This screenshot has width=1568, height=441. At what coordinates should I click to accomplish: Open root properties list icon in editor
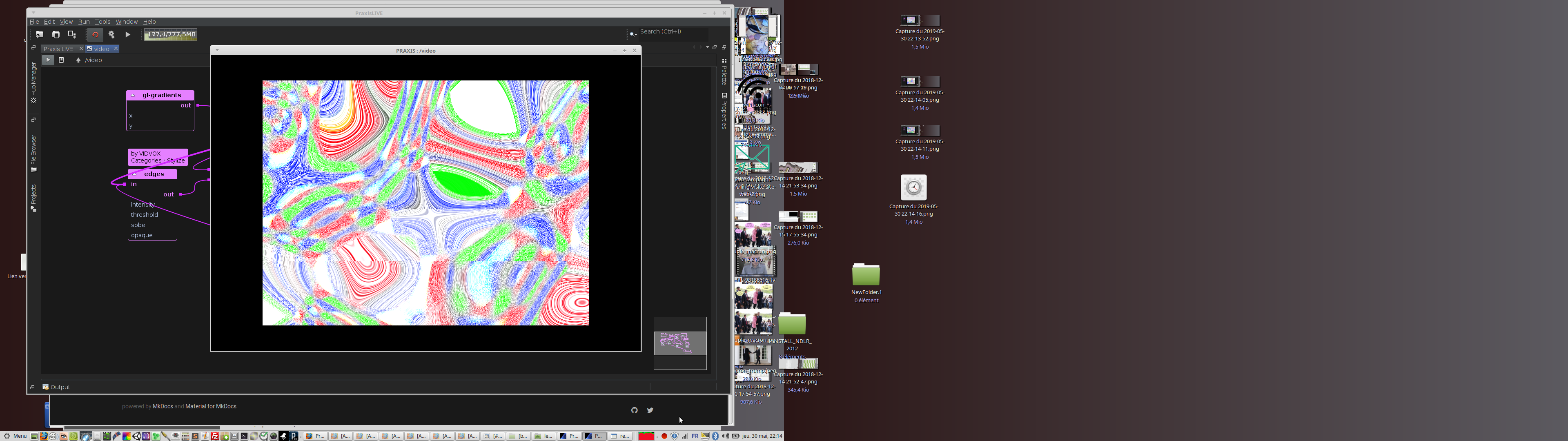pos(62,60)
